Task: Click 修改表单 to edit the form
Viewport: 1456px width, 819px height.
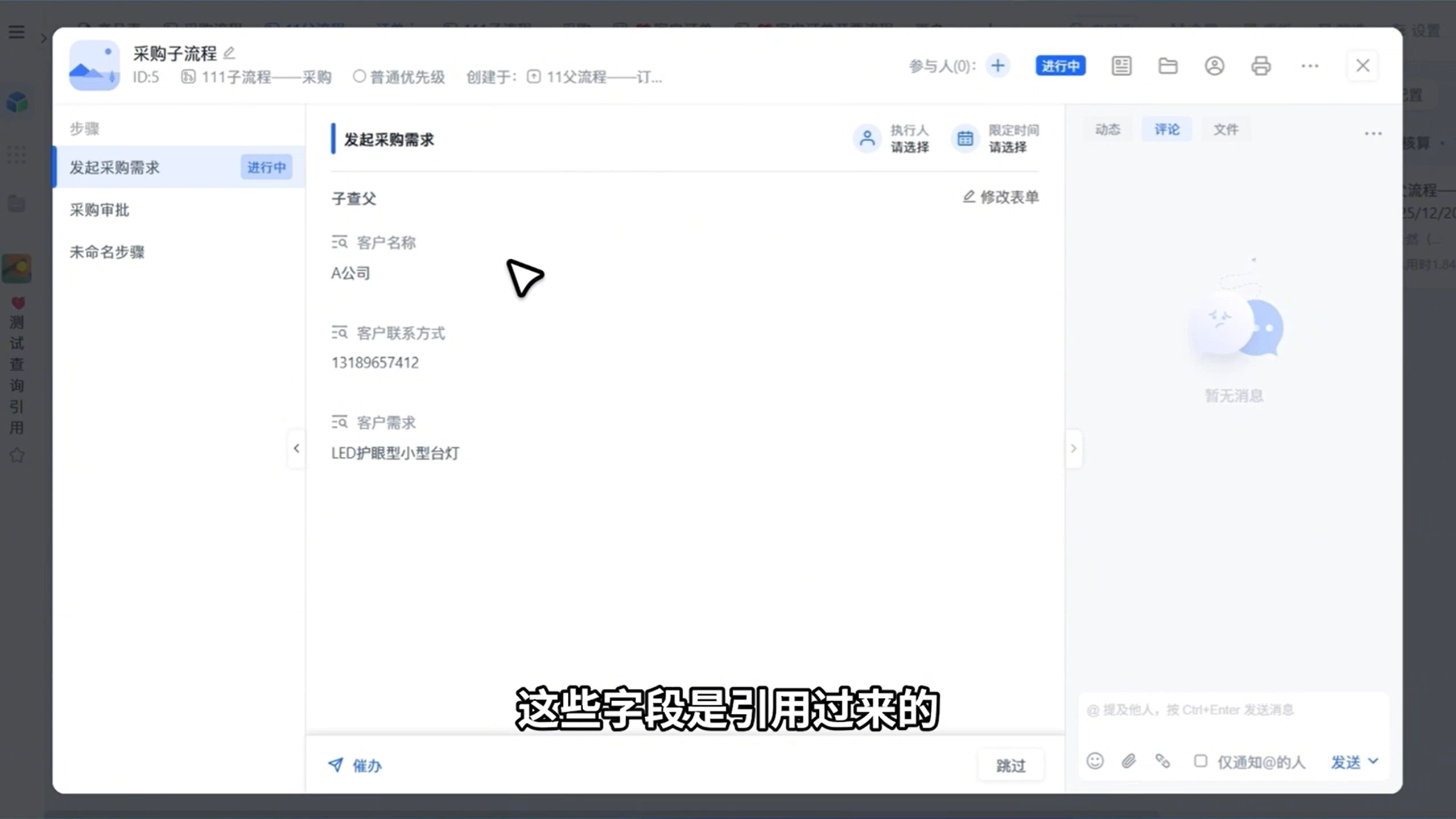Action: tap(1001, 197)
